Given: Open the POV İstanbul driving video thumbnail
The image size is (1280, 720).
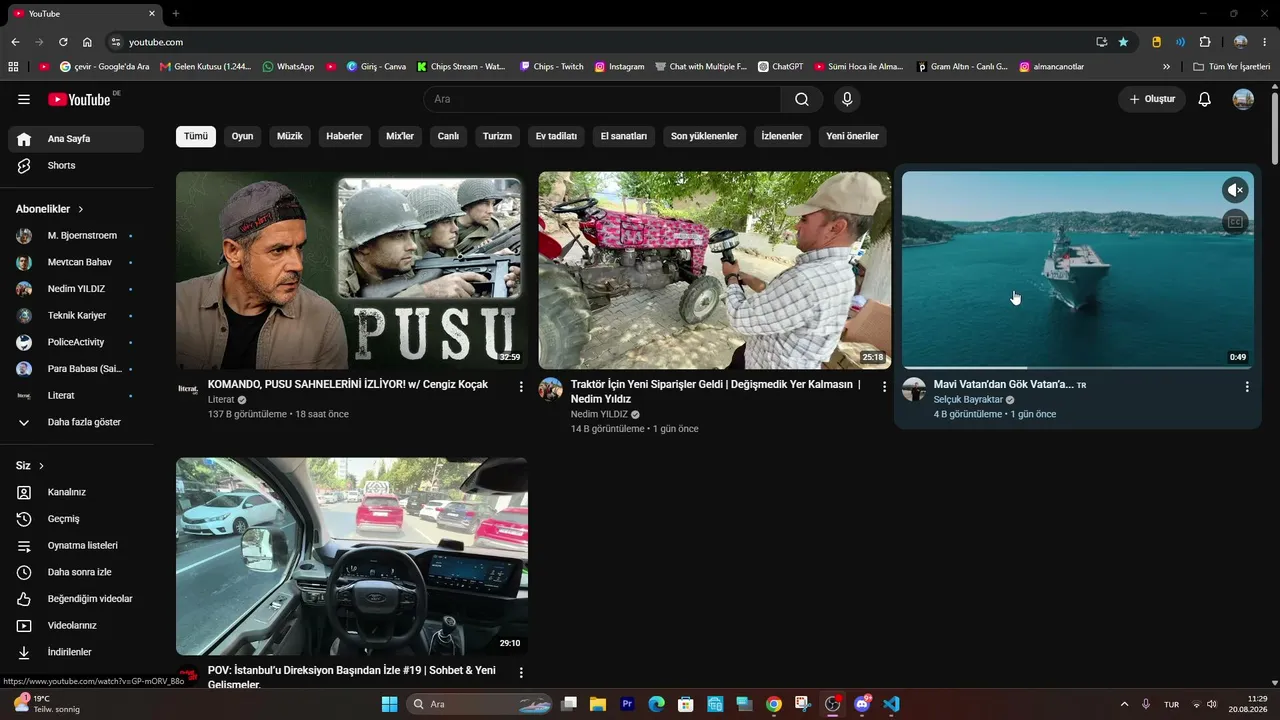Looking at the screenshot, I should point(352,556).
